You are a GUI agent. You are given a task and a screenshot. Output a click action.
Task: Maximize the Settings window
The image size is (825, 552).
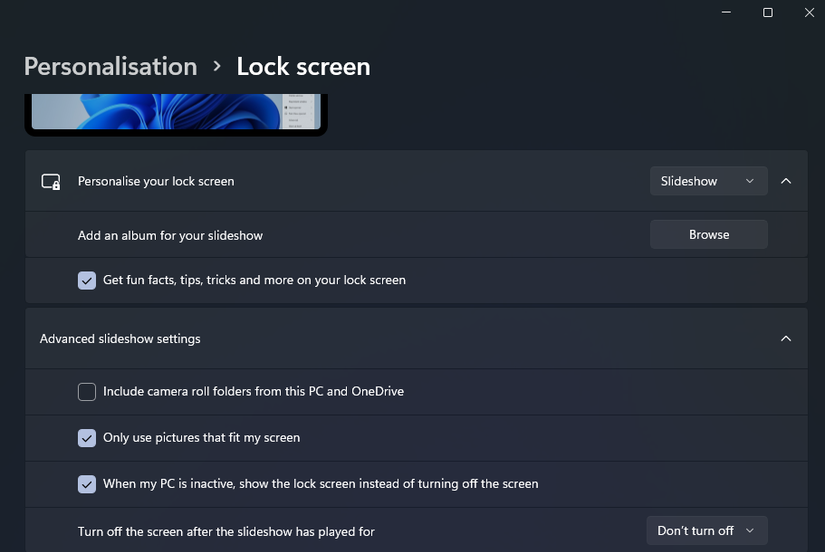(x=768, y=12)
